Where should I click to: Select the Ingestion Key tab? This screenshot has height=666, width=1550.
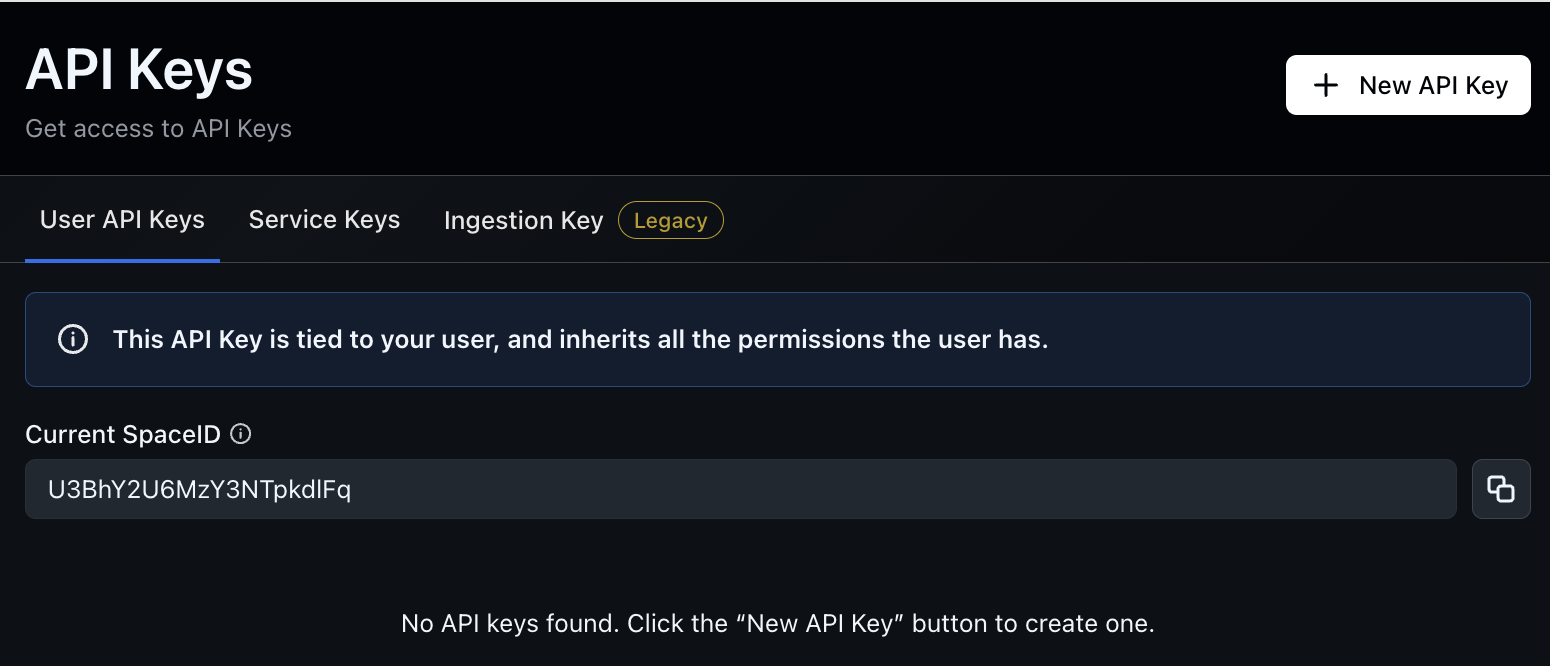523,220
